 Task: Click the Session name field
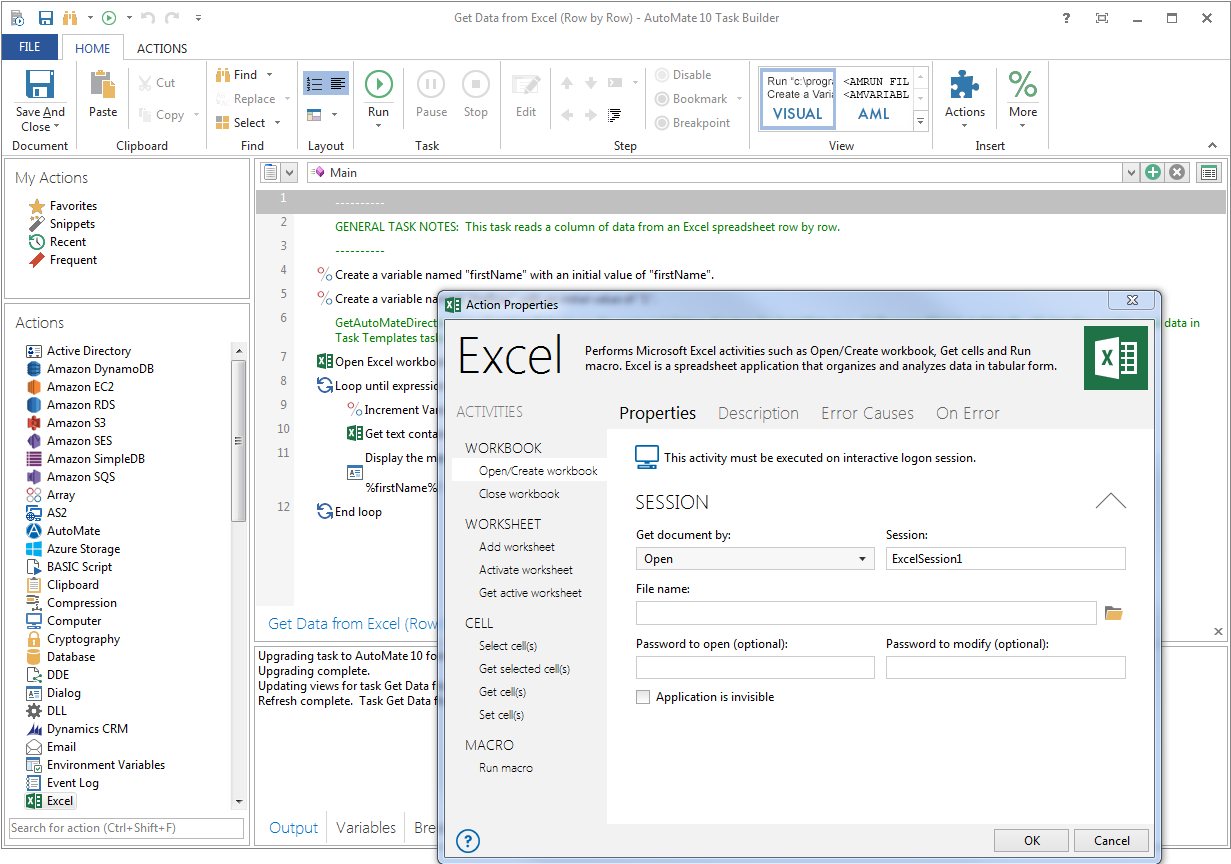pos(1006,559)
